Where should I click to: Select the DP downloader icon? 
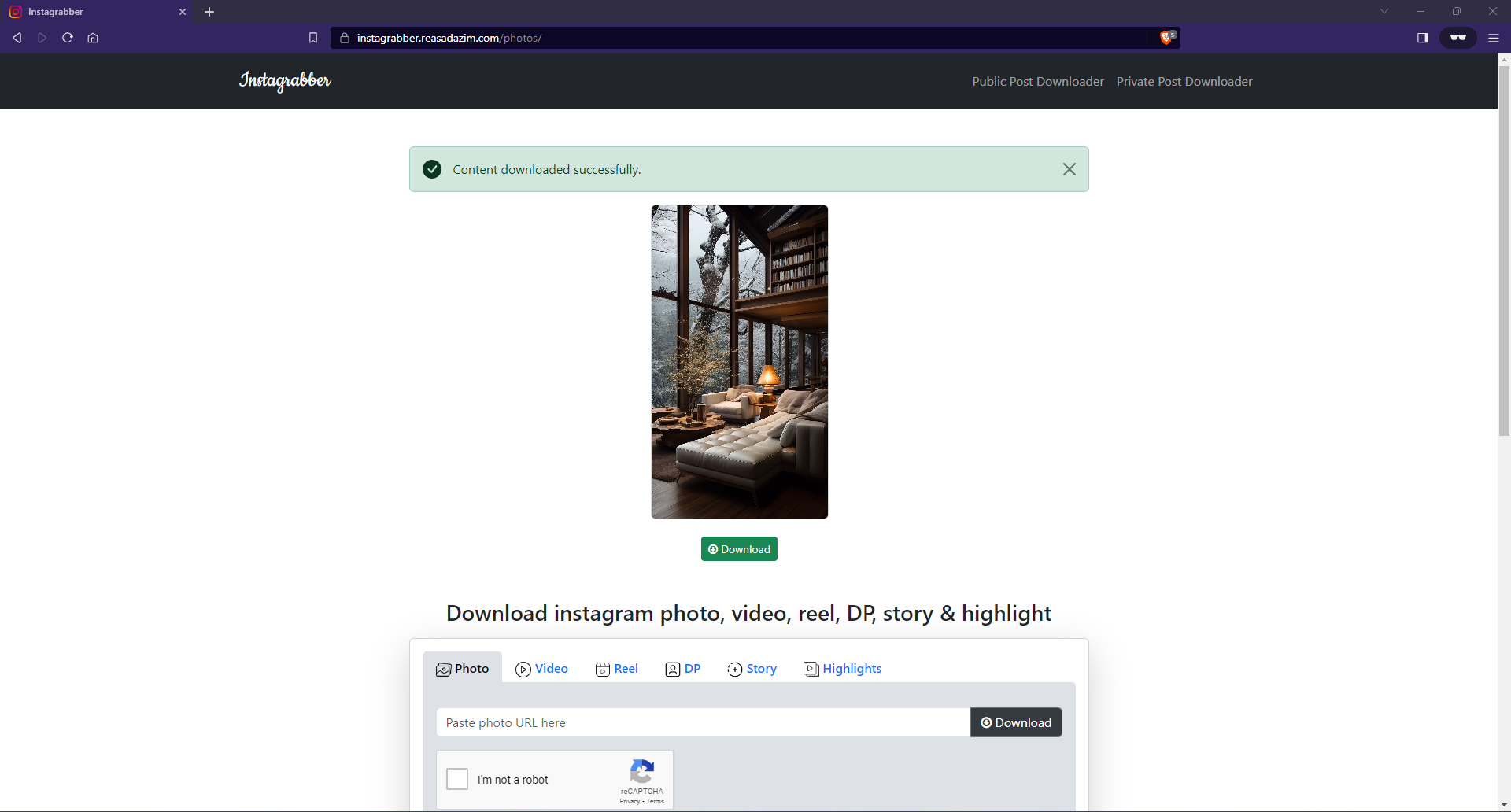(x=671, y=669)
